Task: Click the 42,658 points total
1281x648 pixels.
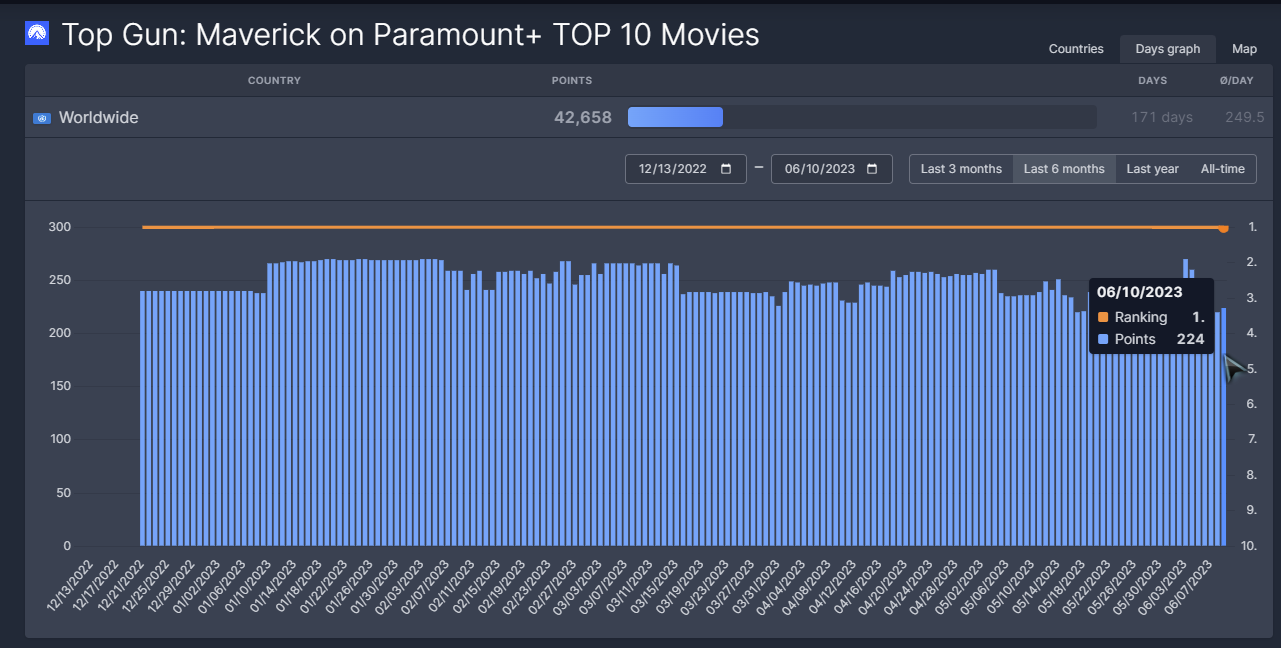Action: 583,118
